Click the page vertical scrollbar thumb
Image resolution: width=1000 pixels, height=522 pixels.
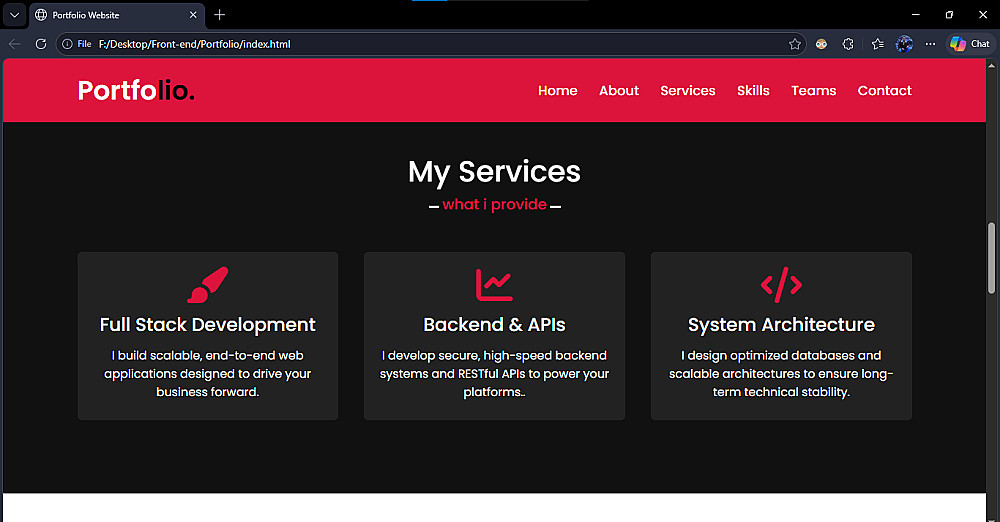991,258
